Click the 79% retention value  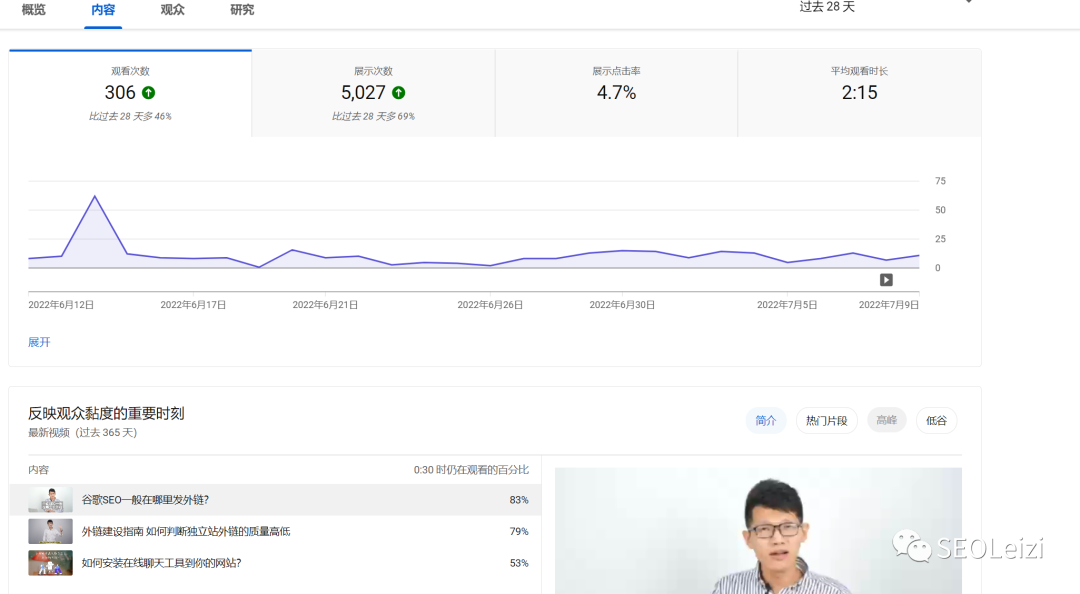[x=519, y=531]
